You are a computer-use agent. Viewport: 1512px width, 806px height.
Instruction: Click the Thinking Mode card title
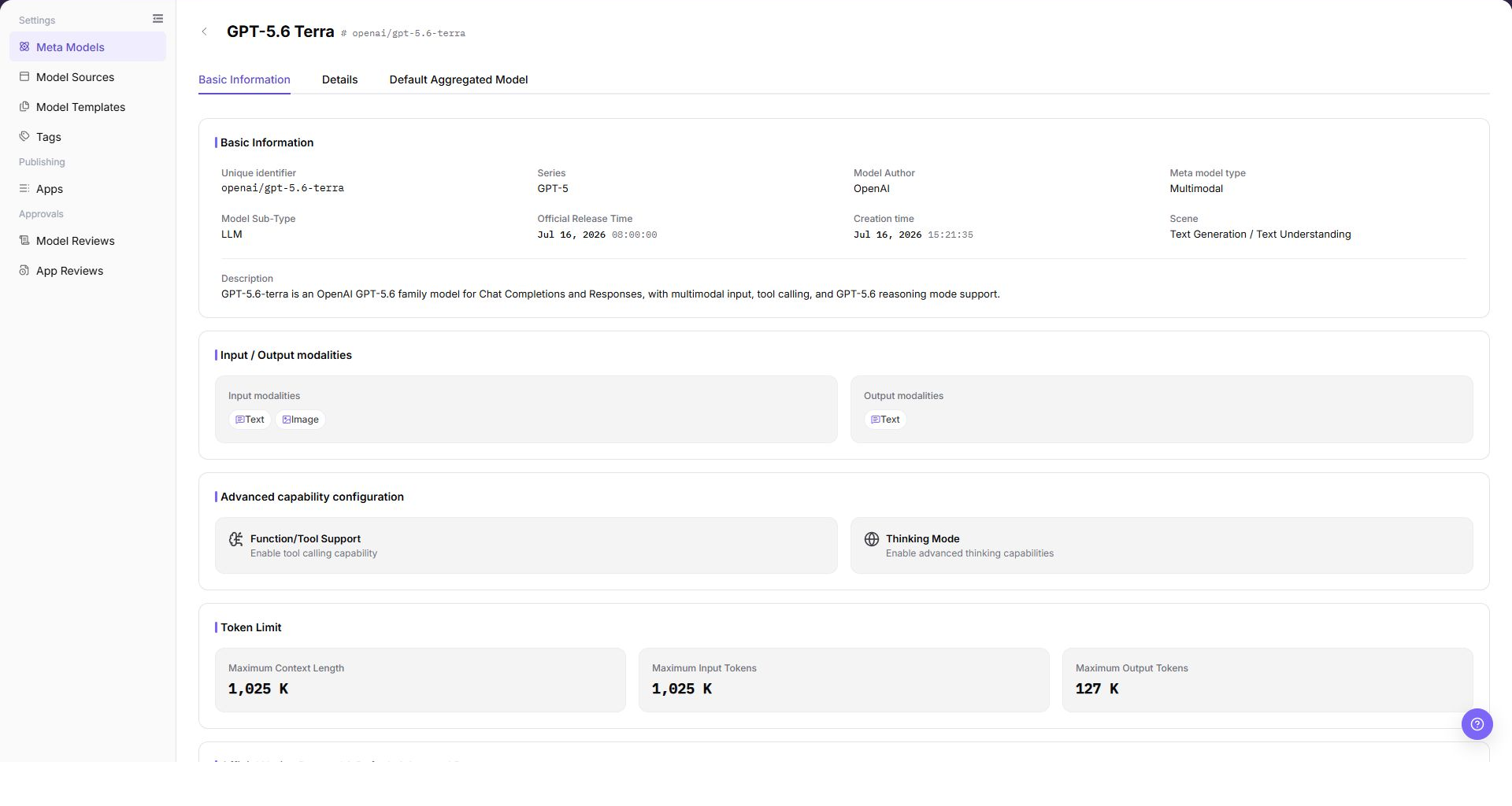click(x=923, y=538)
